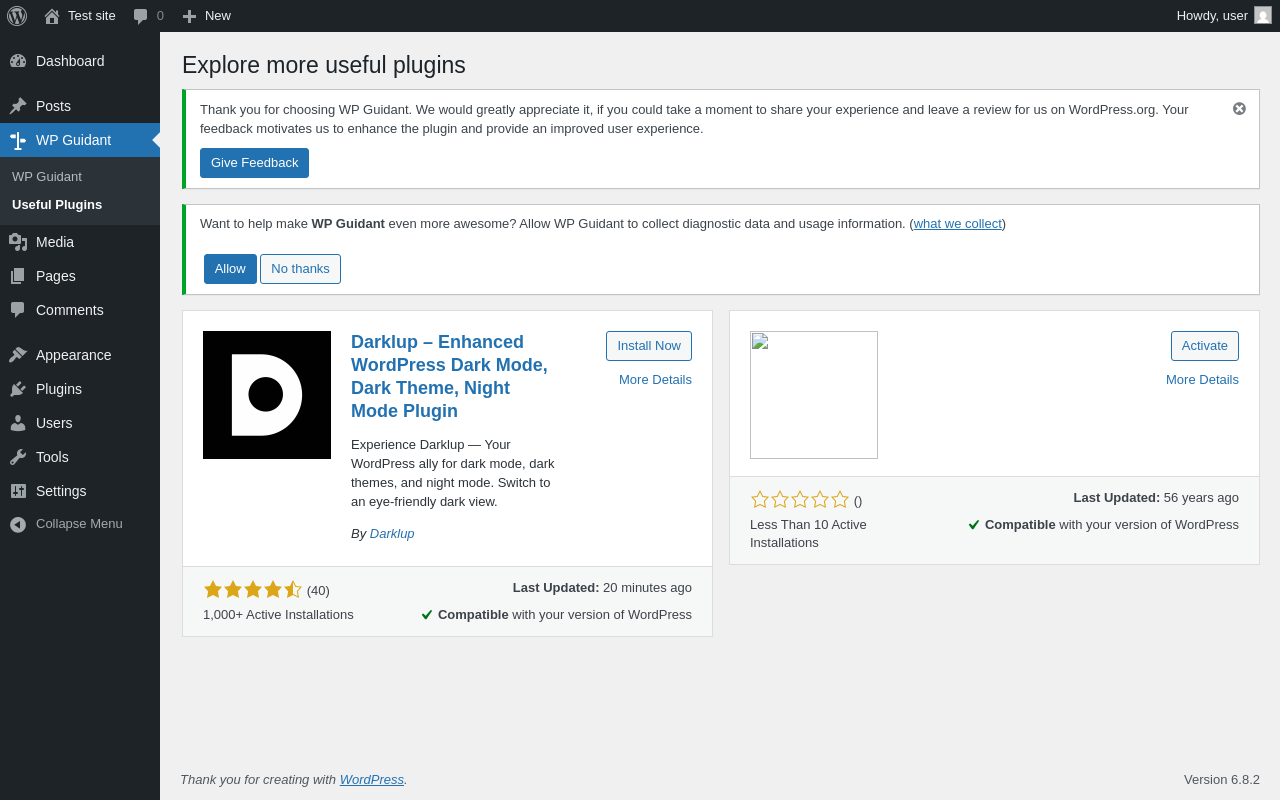Click the Settings sliders icon
The width and height of the screenshot is (1280, 800).
18,491
